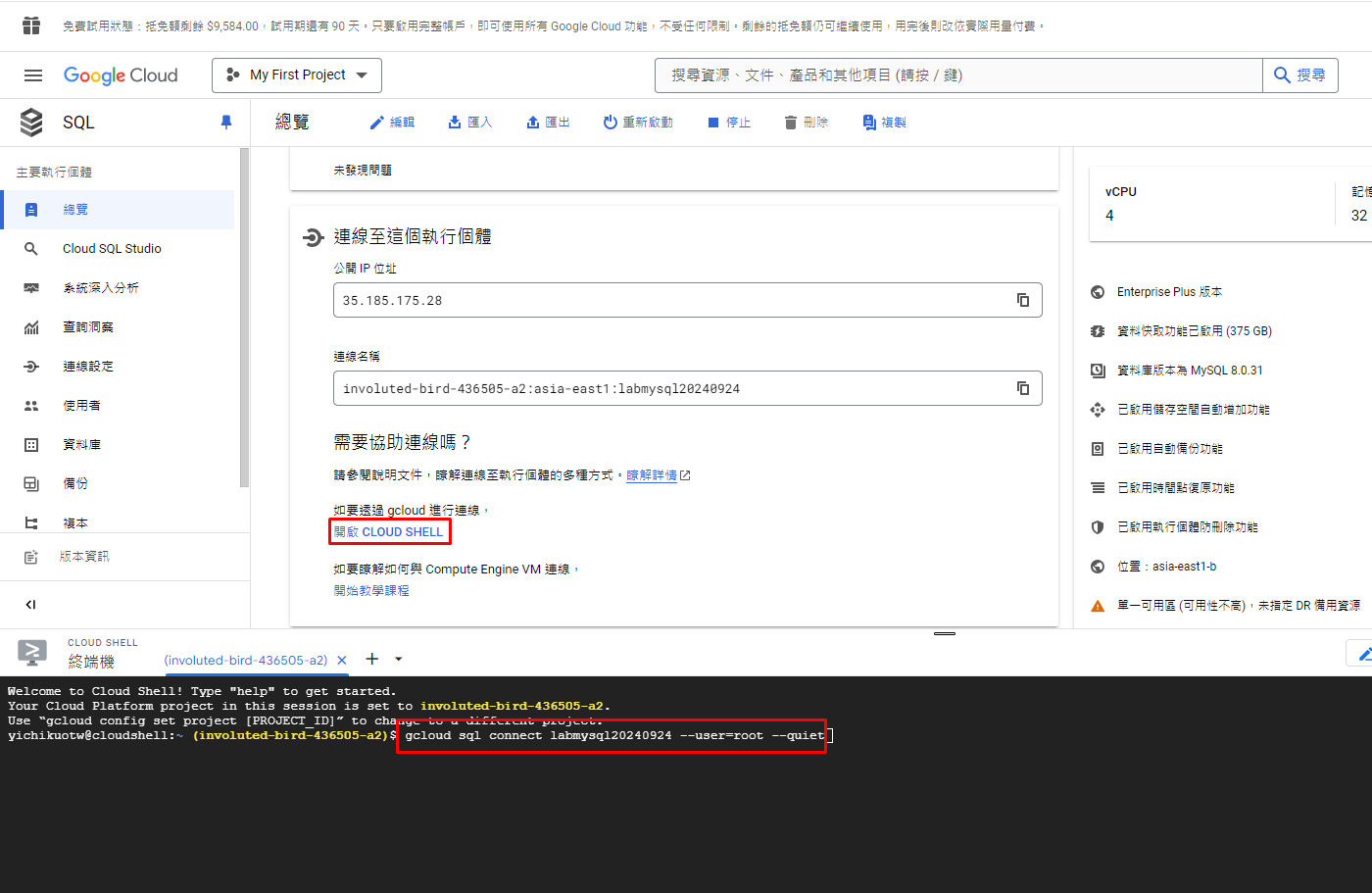This screenshot has width=1372, height=893.
Task: Click the 資料庫版本為 MySQL 8.0.31 text
Action: tap(1190, 371)
